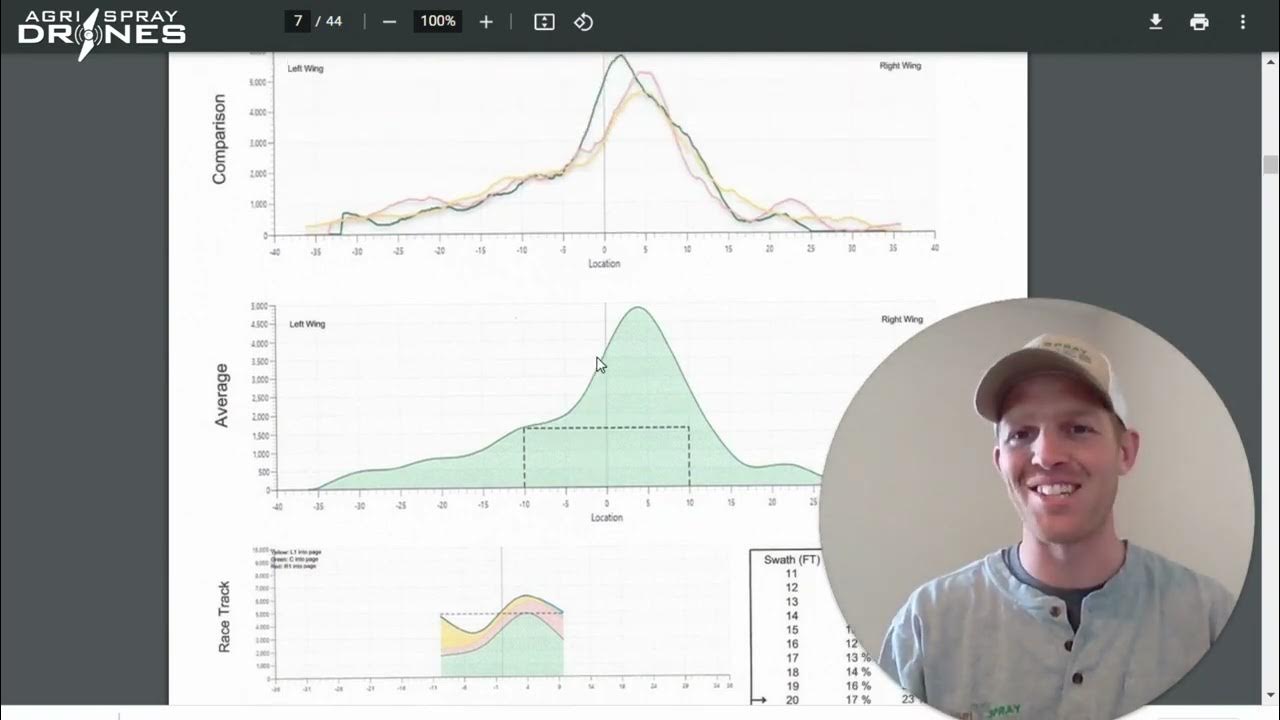Screen dimensions: 1280x720
Task: Click 'Location' axis title under Comparison chart
Action: tap(604, 264)
